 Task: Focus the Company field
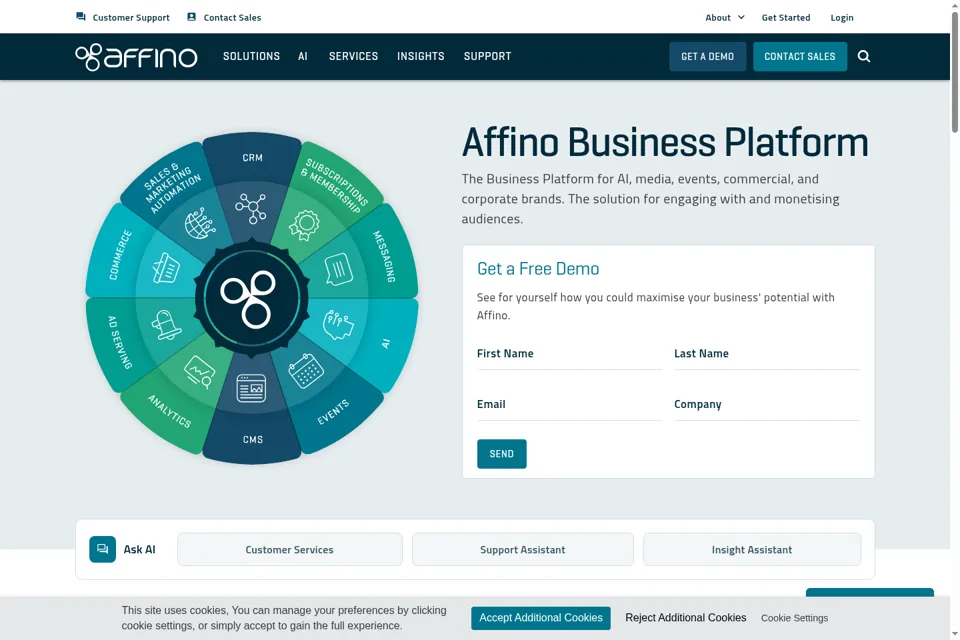coord(767,405)
